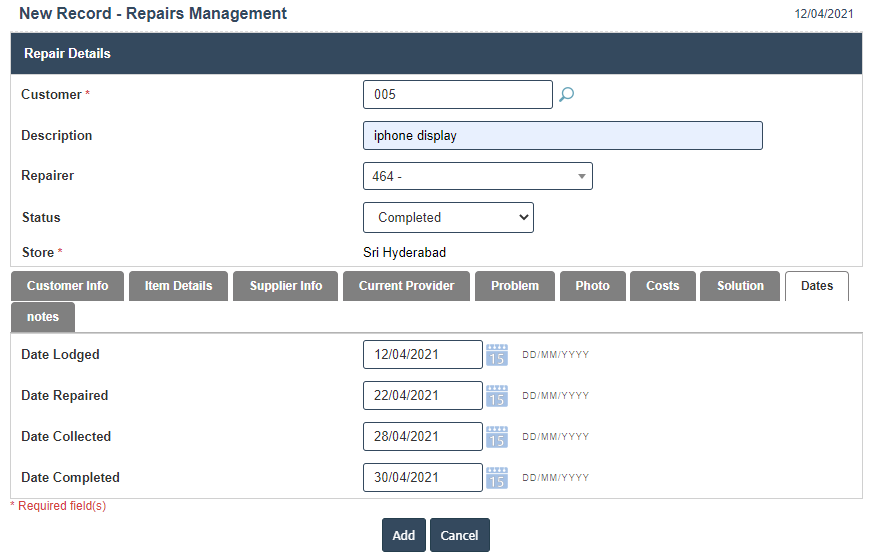Open calendar picker for Date Lodged
875x553 pixels.
pos(497,355)
